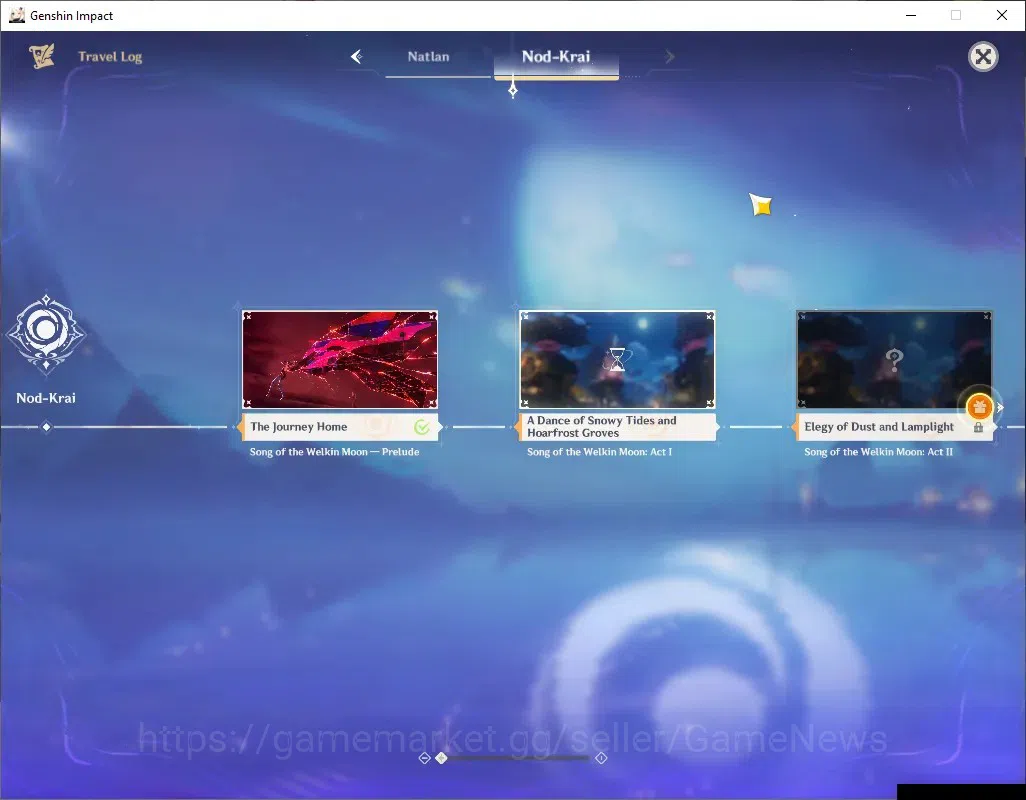Click the diamond timeline marker under Nod-Krai
The width and height of the screenshot is (1026, 800).
point(46,427)
